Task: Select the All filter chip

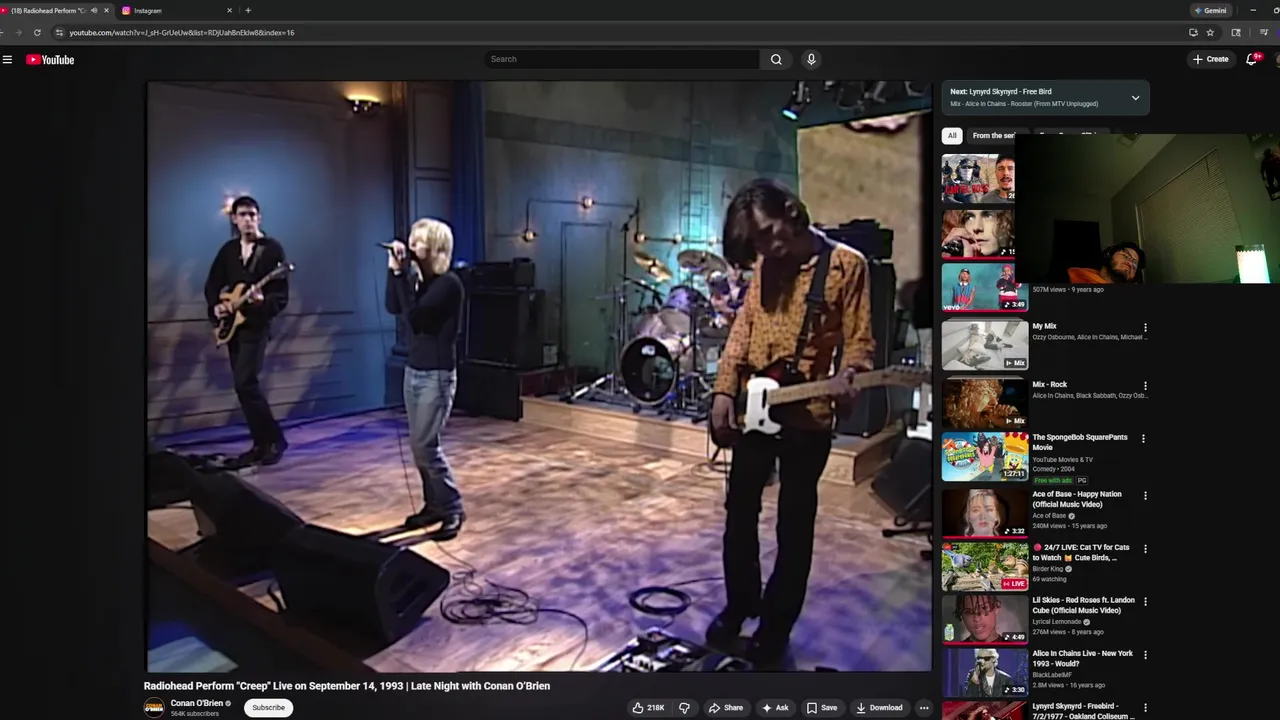Action: (952, 136)
